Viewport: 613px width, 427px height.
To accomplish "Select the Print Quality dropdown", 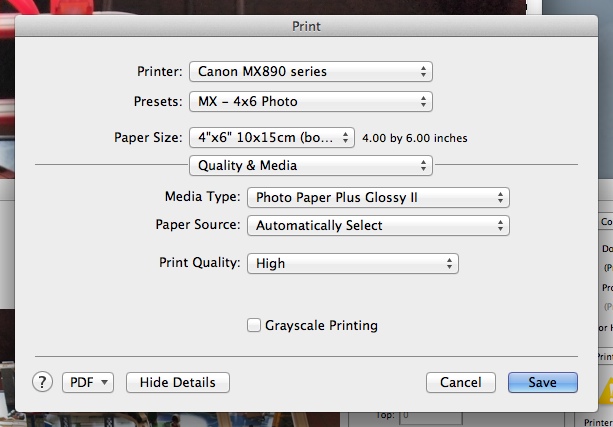I will 352,263.
